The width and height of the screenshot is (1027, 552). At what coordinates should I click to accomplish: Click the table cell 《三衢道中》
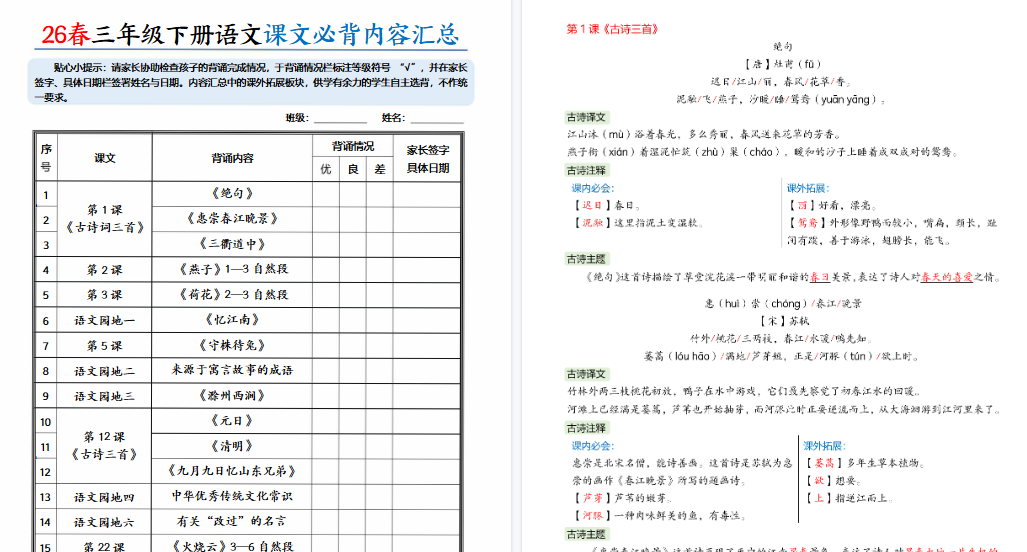(232, 244)
